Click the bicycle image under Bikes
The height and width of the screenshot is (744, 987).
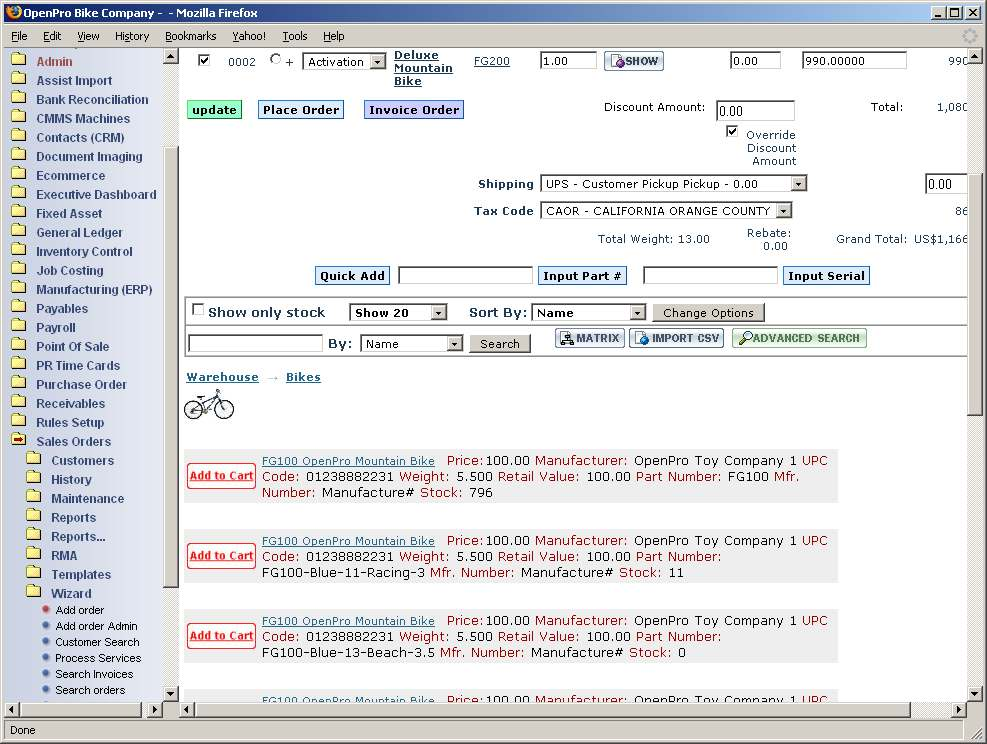pyautogui.click(x=209, y=404)
